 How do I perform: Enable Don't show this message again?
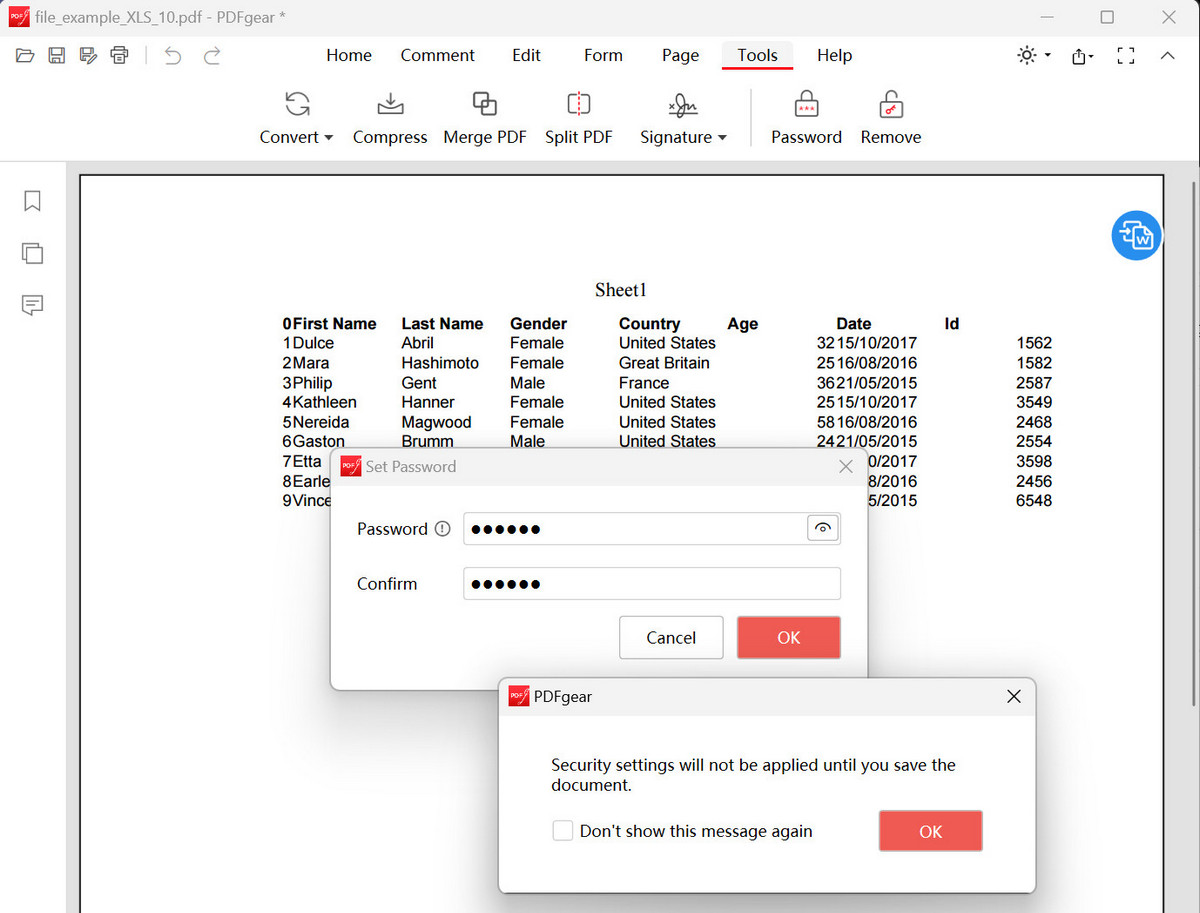pos(562,830)
